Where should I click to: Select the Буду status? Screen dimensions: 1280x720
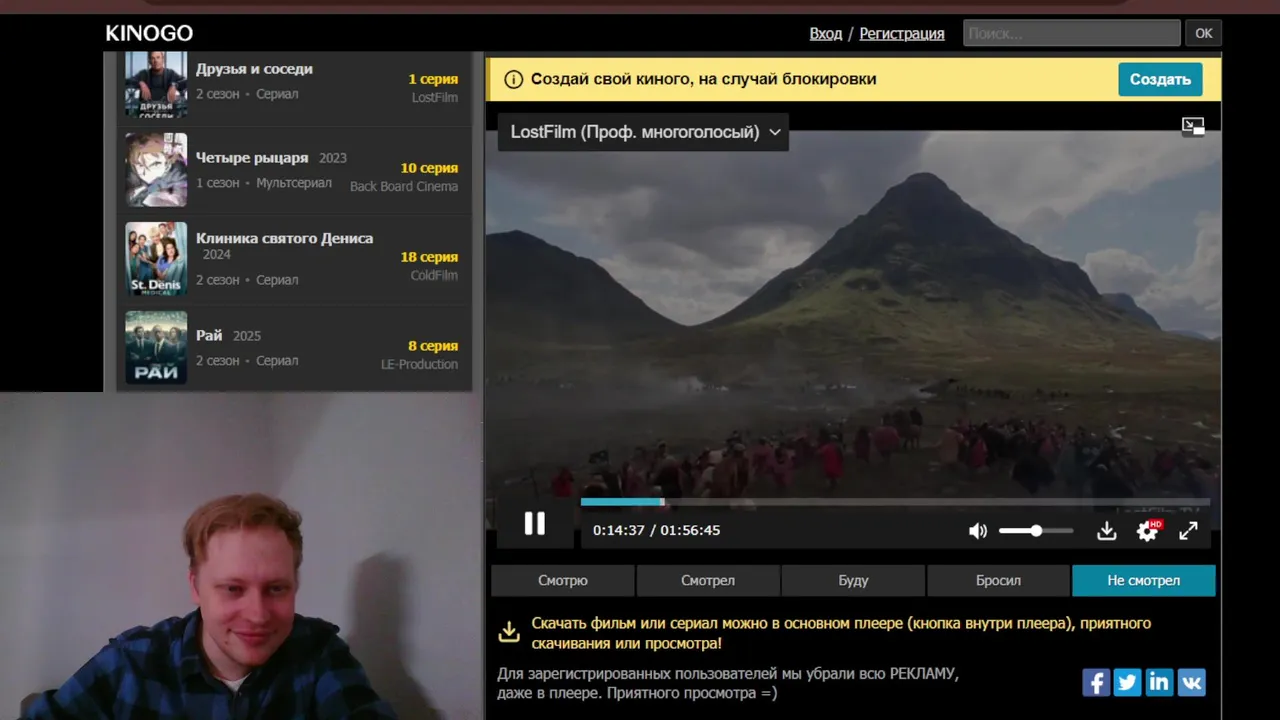pos(853,580)
